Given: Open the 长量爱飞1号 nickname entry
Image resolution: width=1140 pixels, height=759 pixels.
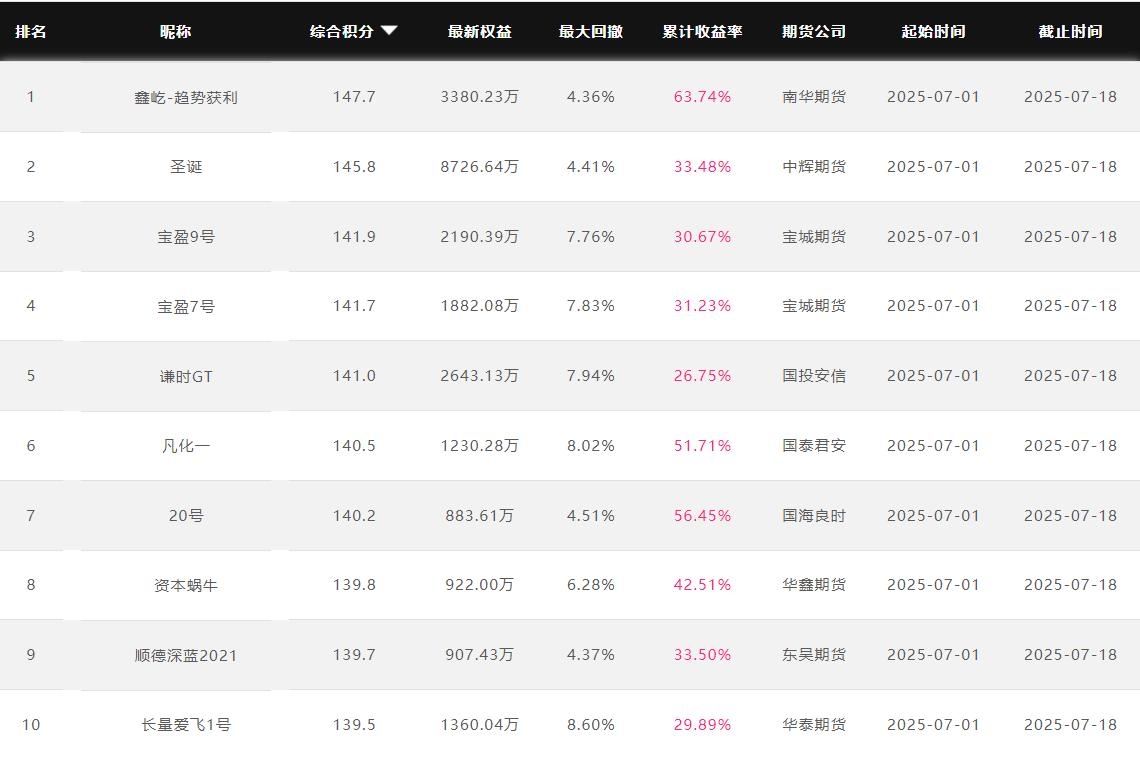Looking at the screenshot, I should coord(186,725).
